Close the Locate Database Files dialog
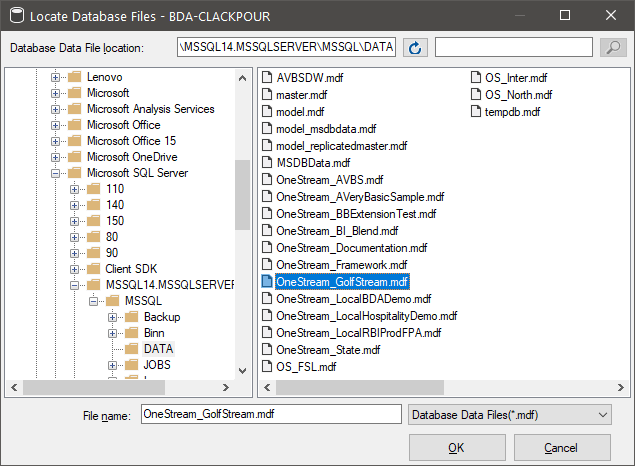This screenshot has width=635, height=466. pyautogui.click(x=611, y=15)
